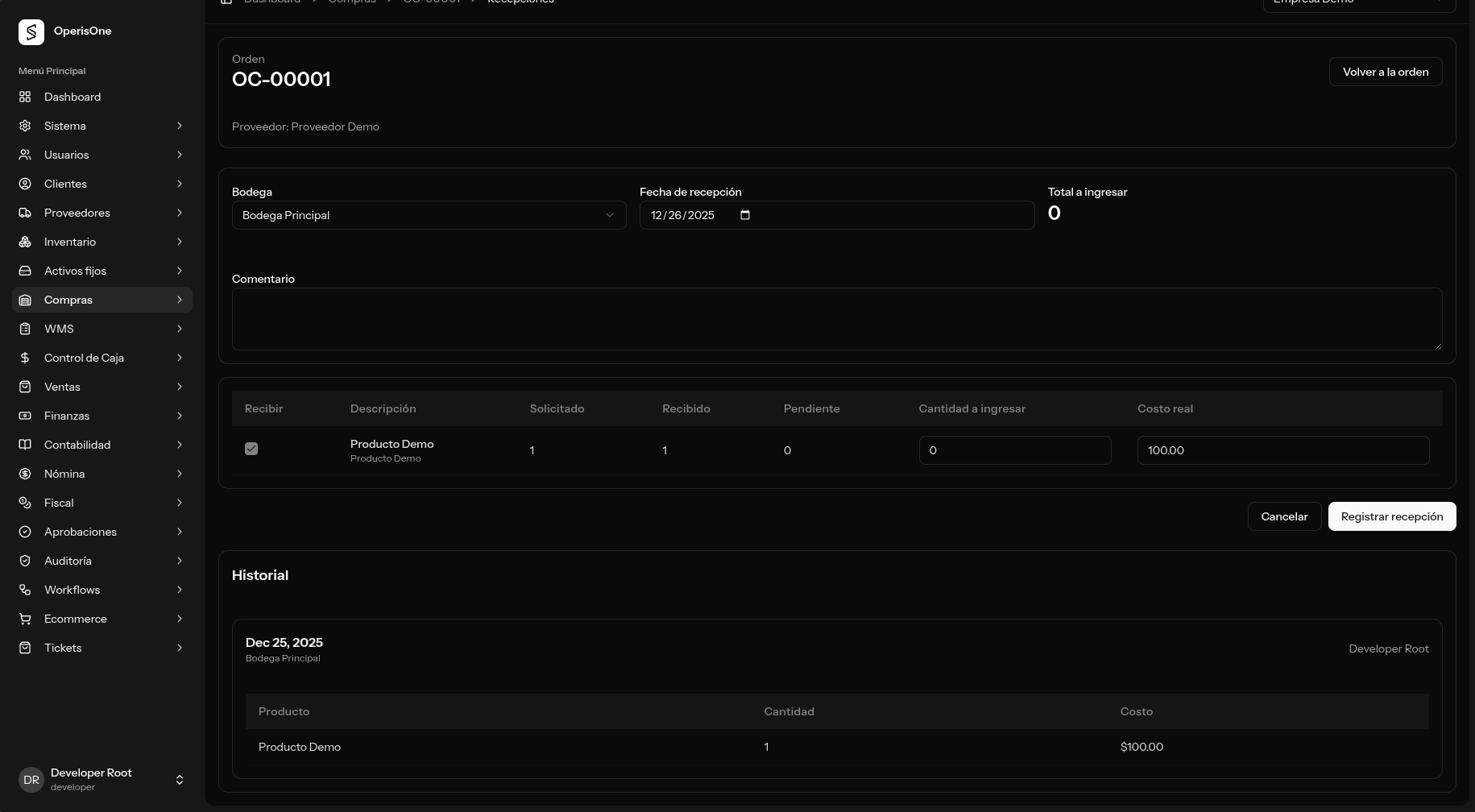Focus the Comentario text area
The width and height of the screenshot is (1475, 812).
coord(836,319)
